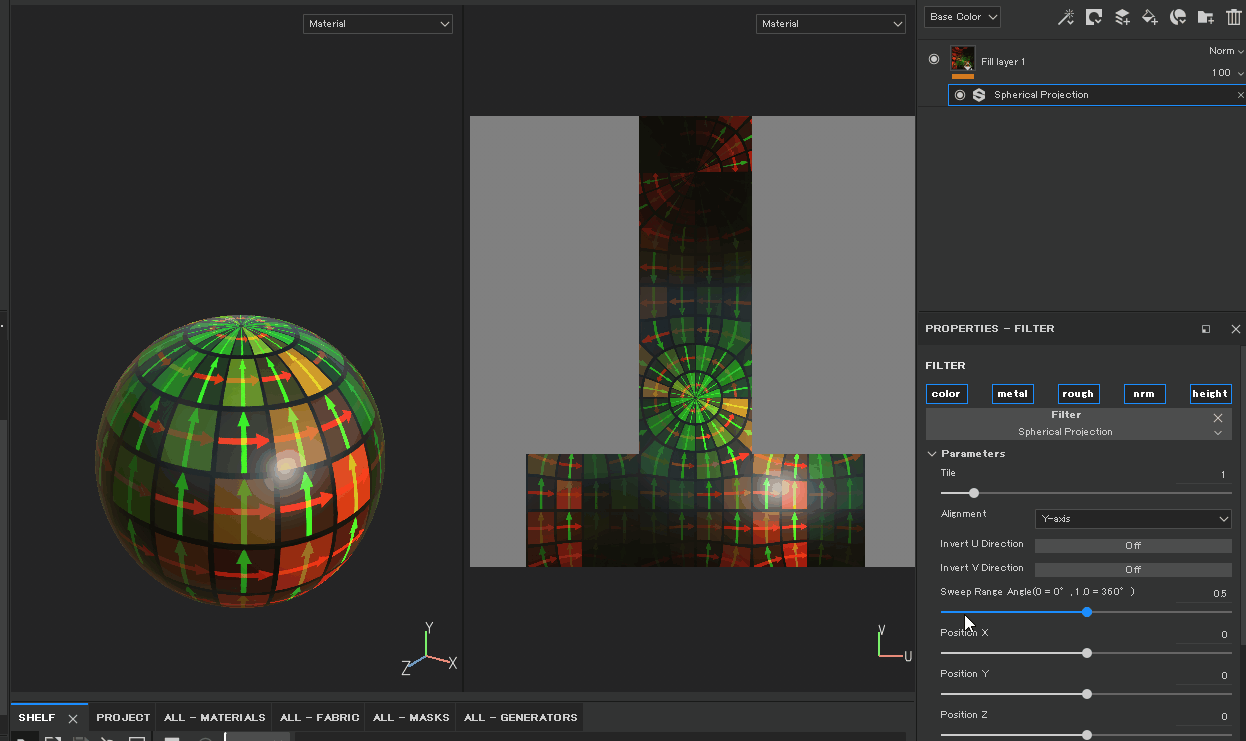
Task: Open the blend mode Norm dropdown
Action: [1224, 50]
